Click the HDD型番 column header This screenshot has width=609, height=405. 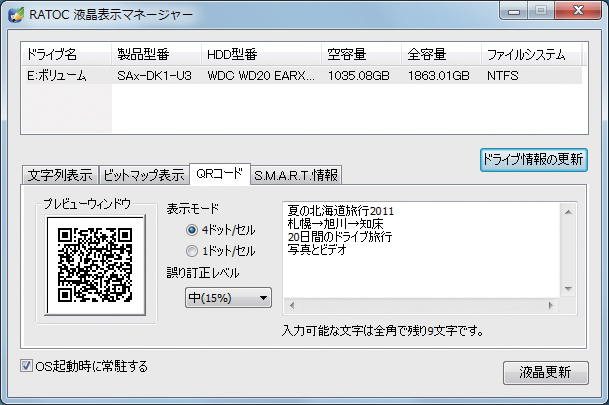pos(262,54)
